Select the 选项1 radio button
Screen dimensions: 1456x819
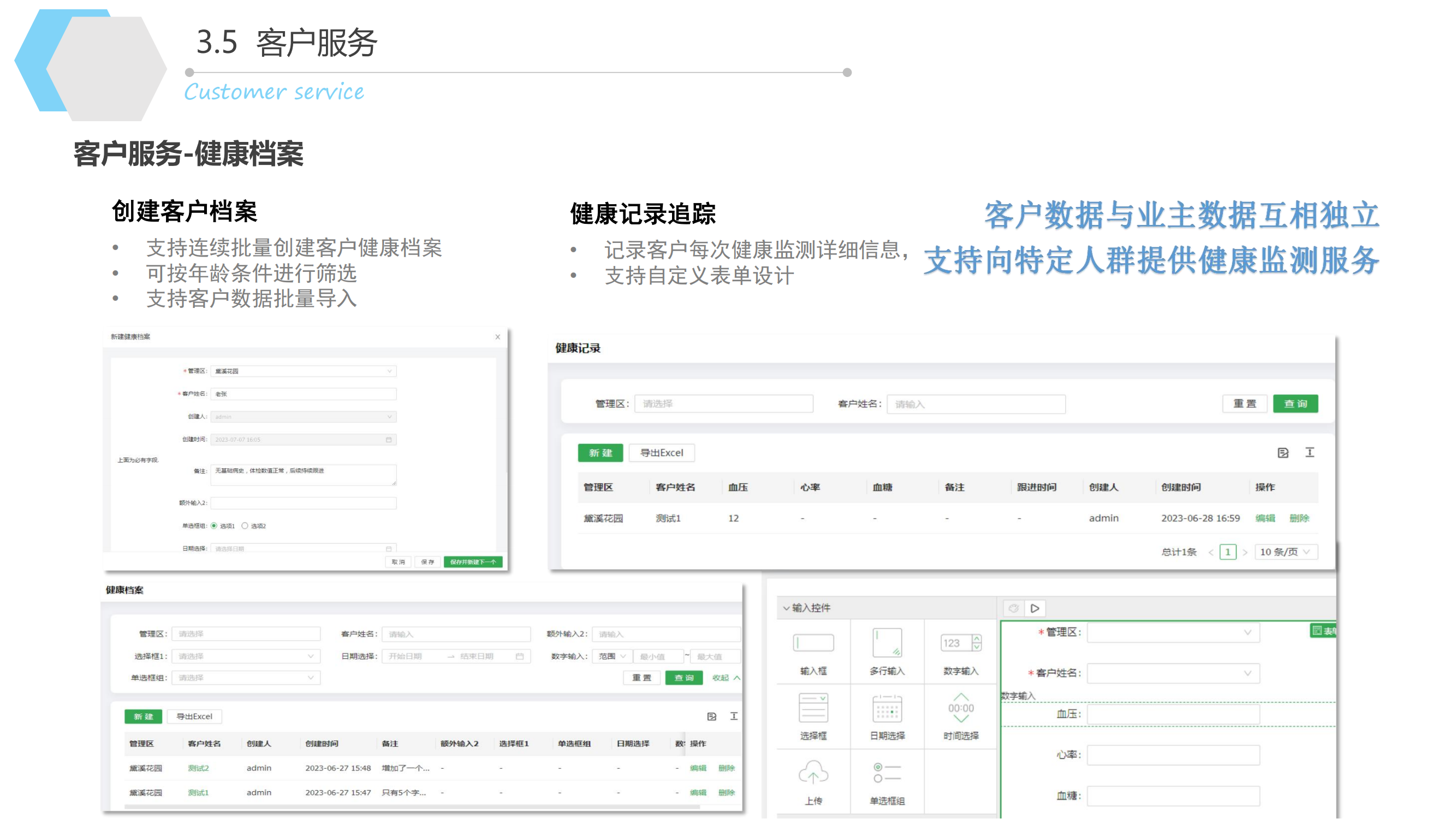click(x=214, y=526)
